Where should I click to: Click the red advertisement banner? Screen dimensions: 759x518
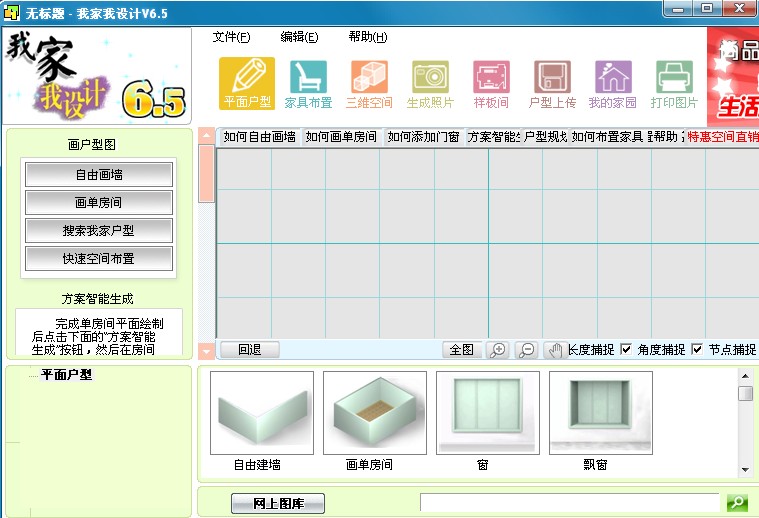coord(733,76)
